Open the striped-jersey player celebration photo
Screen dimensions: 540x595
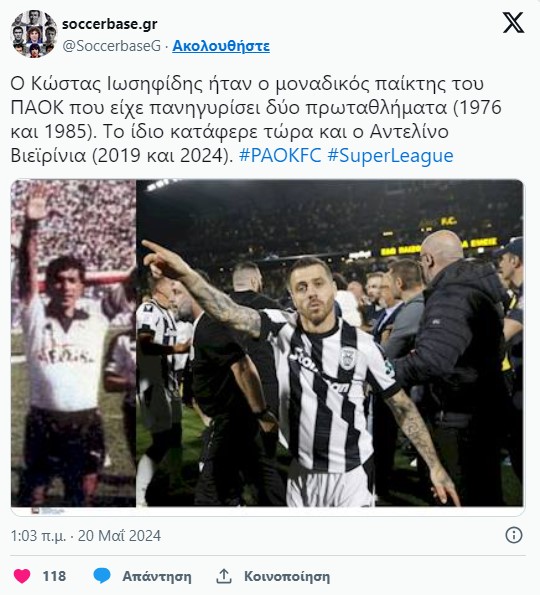(x=330, y=343)
